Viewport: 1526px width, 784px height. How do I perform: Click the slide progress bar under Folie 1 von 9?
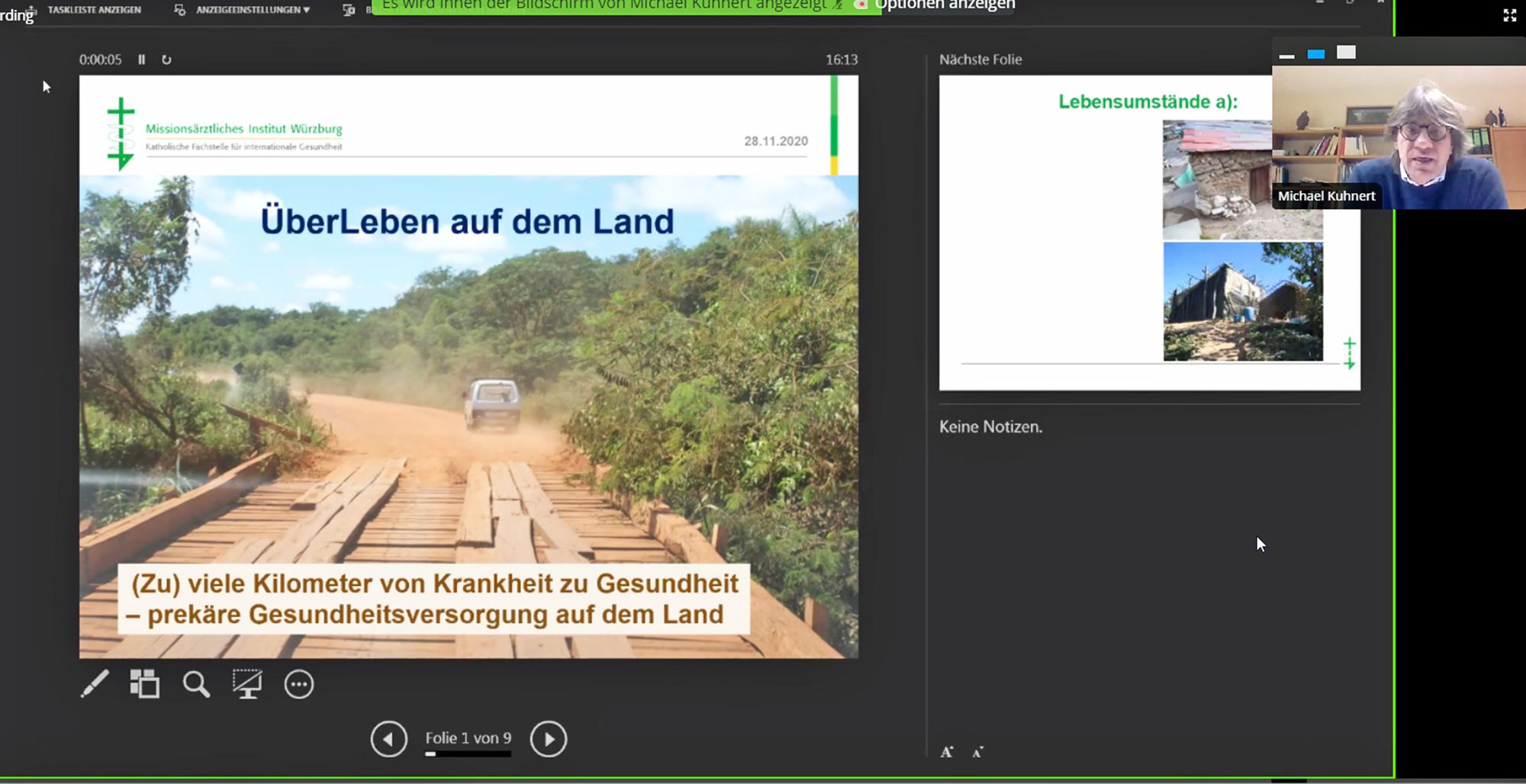(x=468, y=754)
